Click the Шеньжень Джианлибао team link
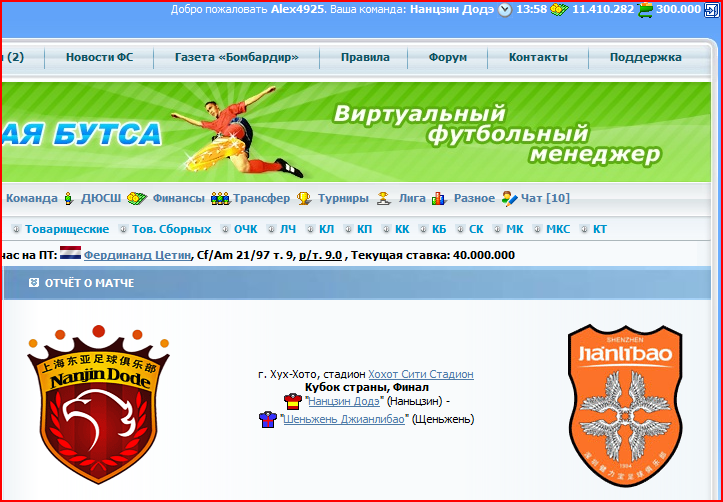Image resolution: width=723 pixels, height=502 pixels. click(x=344, y=419)
